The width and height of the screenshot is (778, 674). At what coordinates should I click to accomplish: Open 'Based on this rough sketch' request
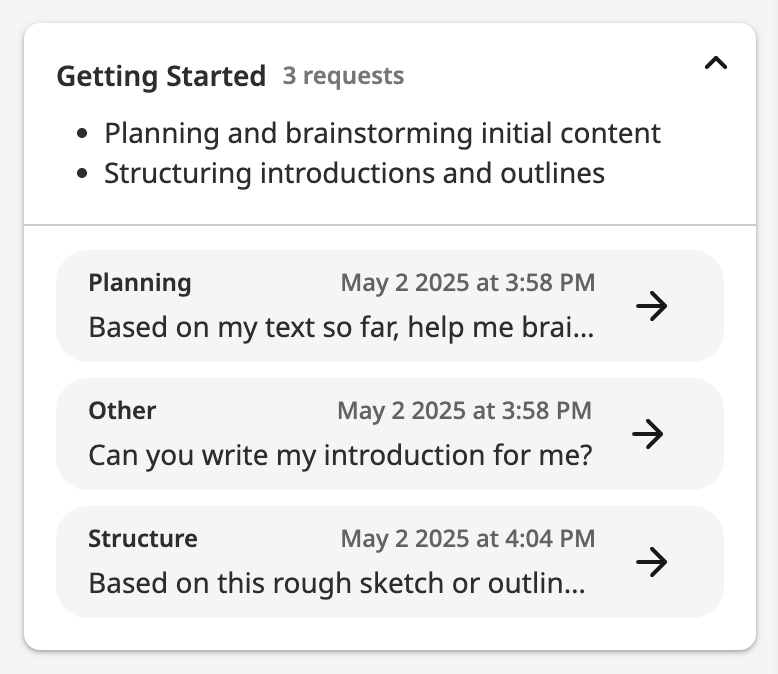337,583
